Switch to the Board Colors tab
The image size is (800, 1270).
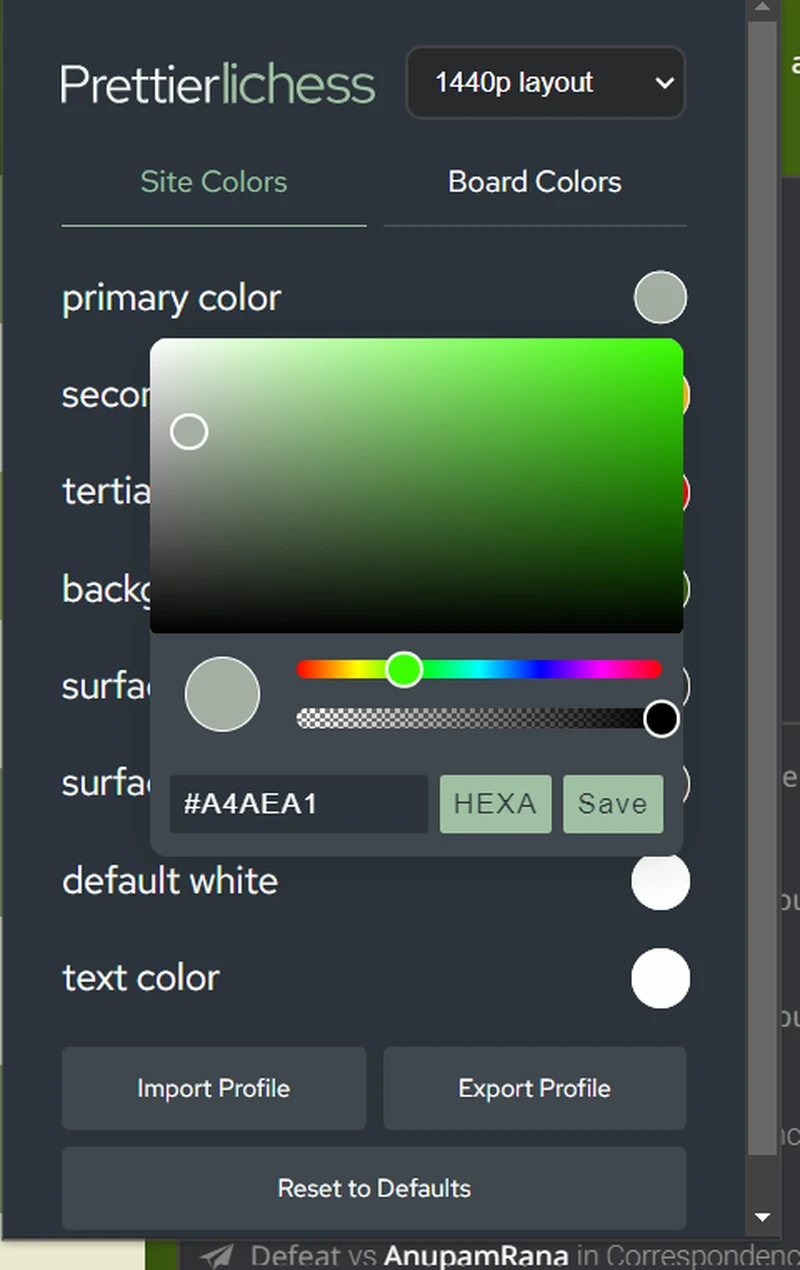point(534,182)
